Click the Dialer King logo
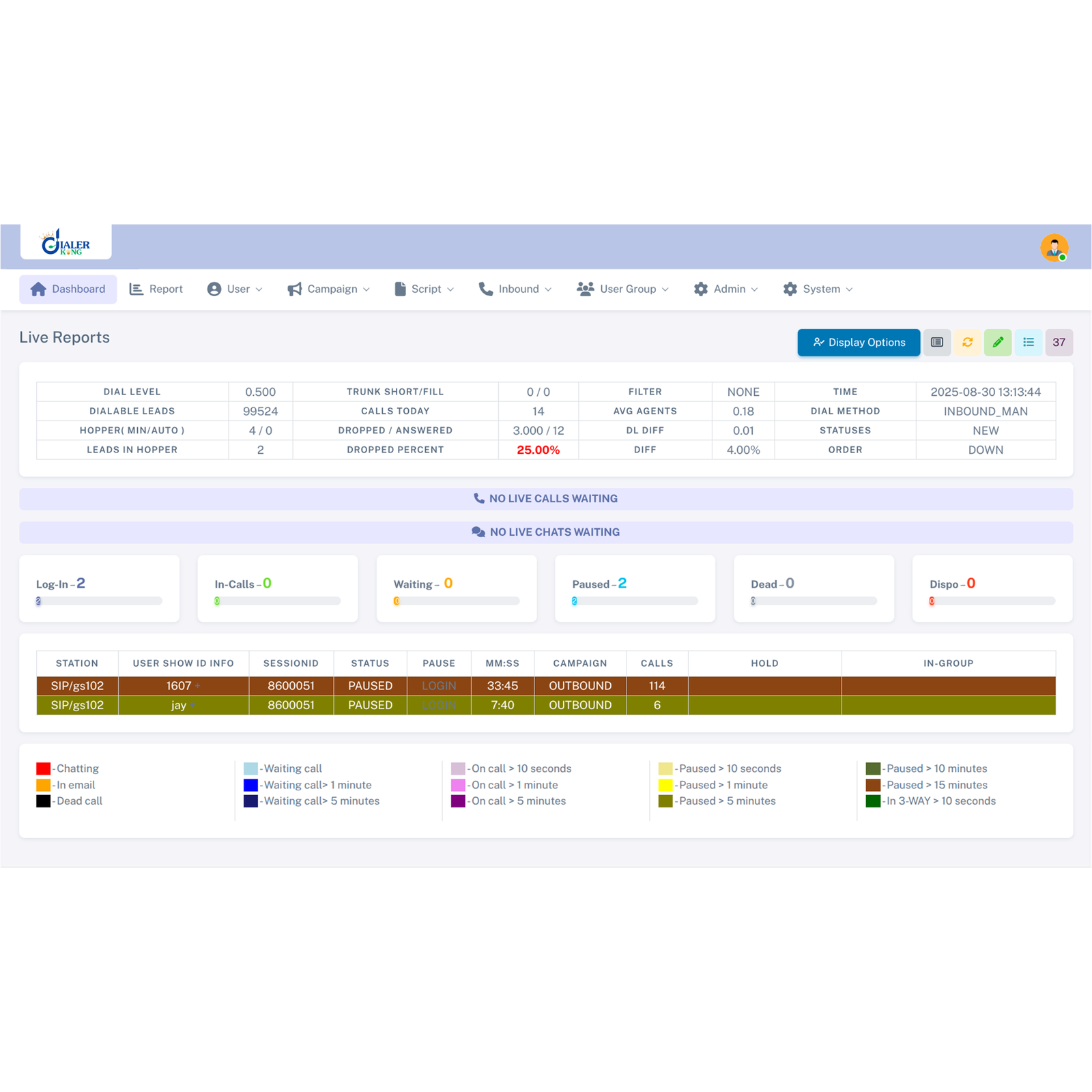The height and width of the screenshot is (1092, 1092). (x=66, y=242)
